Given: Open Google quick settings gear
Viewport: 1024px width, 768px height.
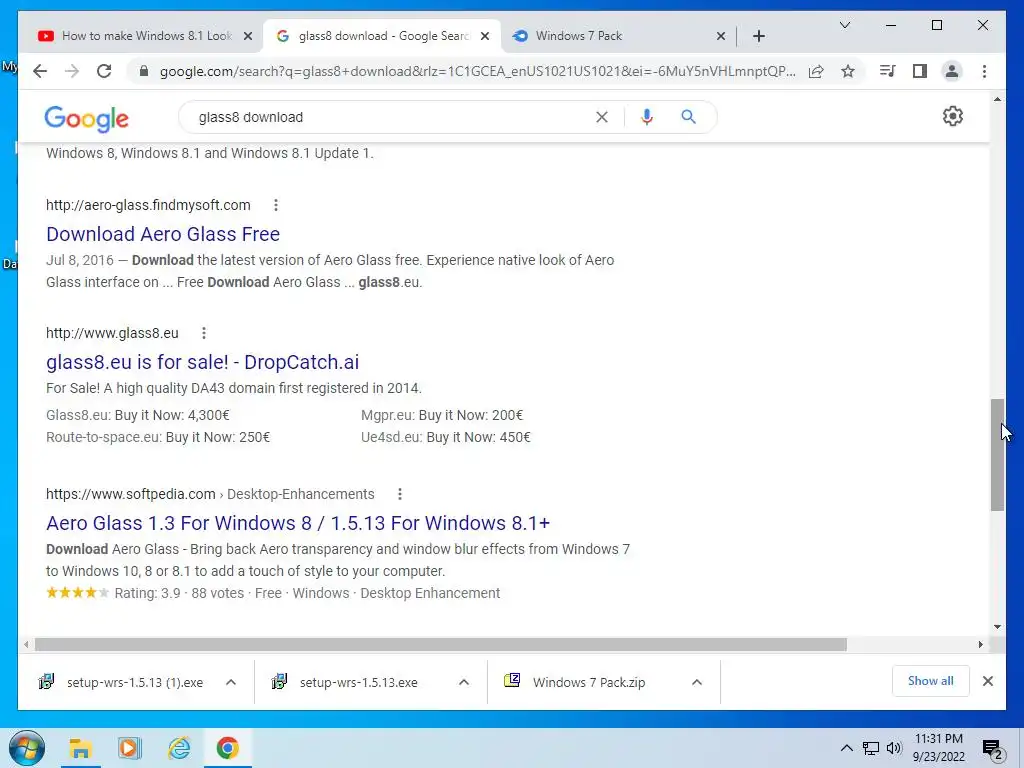Looking at the screenshot, I should 952,116.
